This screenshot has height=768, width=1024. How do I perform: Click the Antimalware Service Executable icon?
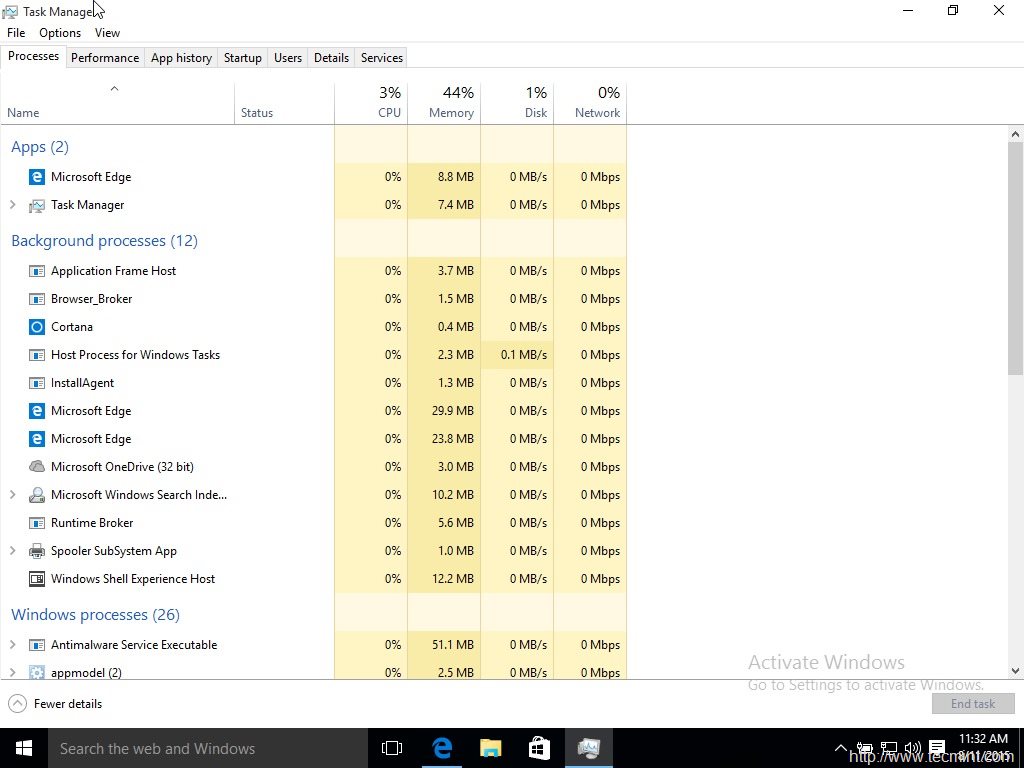[x=37, y=645]
